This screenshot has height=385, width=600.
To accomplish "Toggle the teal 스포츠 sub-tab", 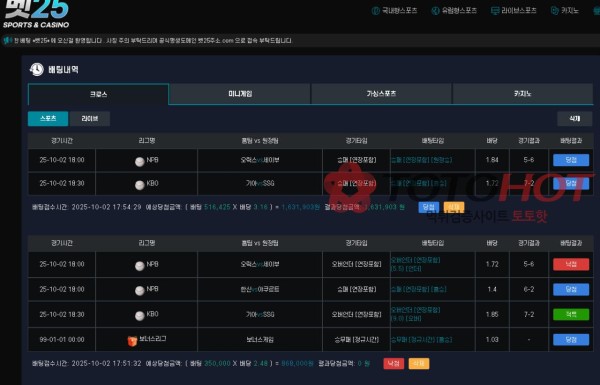I will pos(48,119).
